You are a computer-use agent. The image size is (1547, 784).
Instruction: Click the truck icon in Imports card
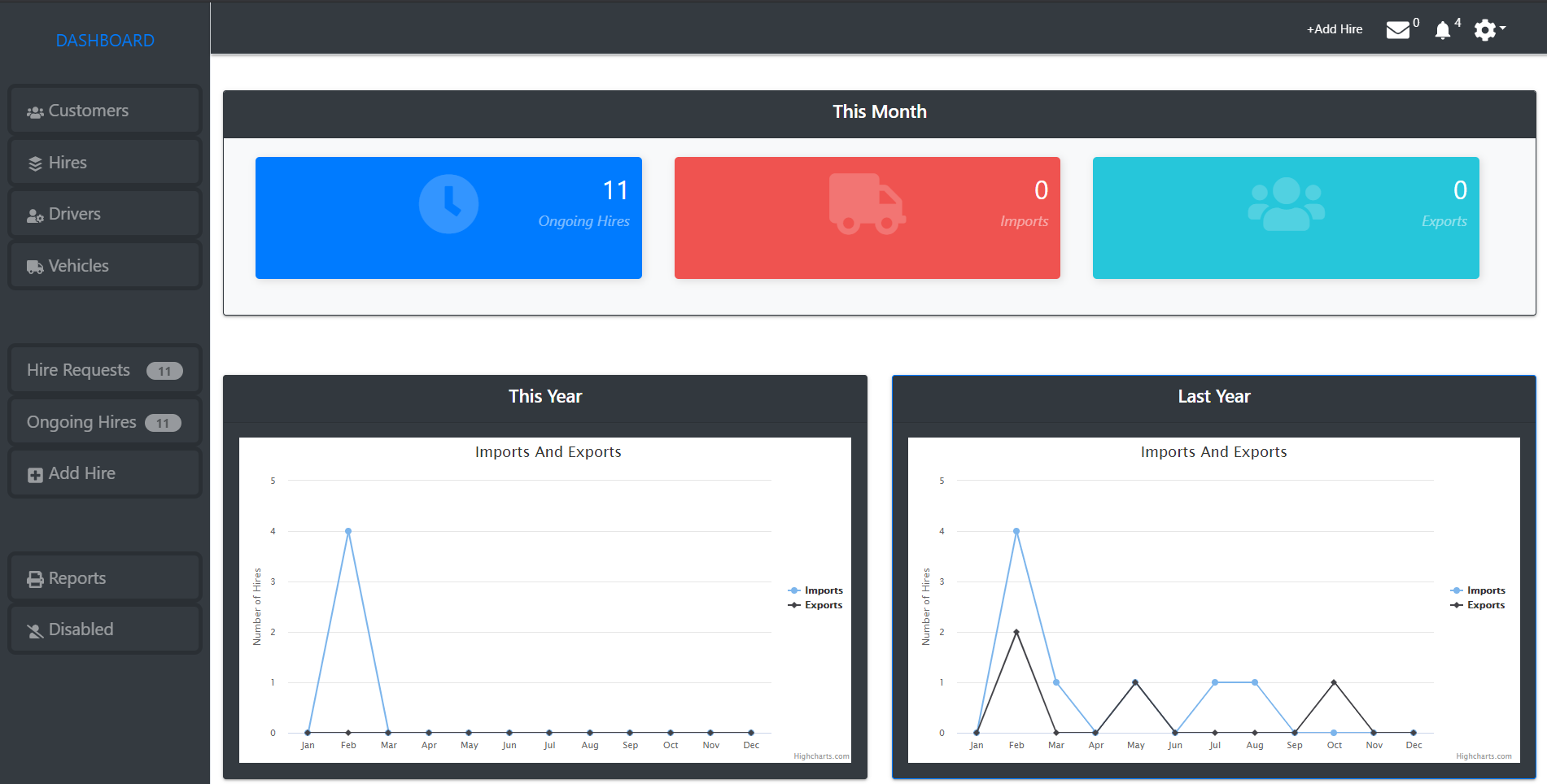[867, 204]
